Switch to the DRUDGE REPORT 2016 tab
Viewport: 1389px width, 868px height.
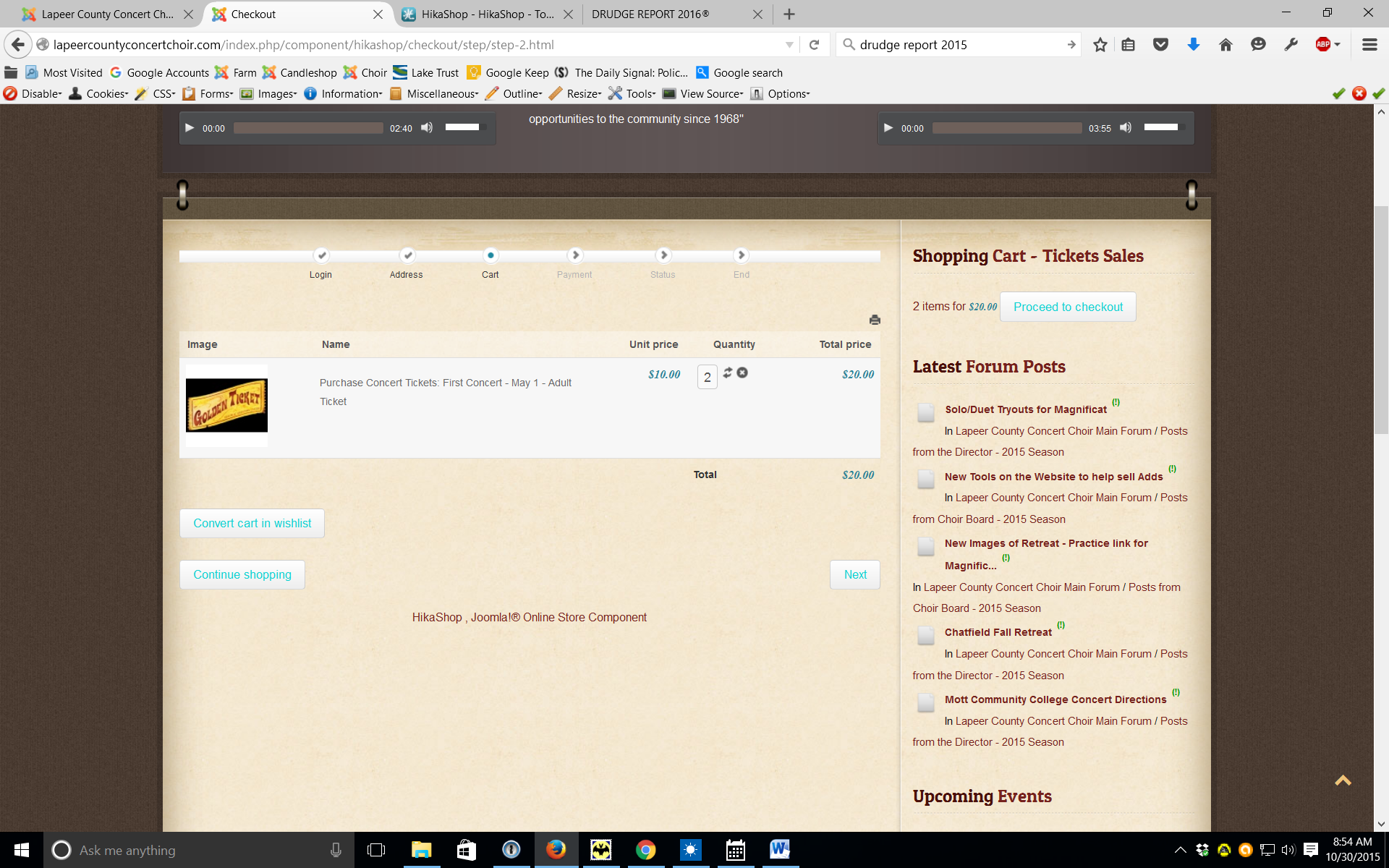pos(650,14)
